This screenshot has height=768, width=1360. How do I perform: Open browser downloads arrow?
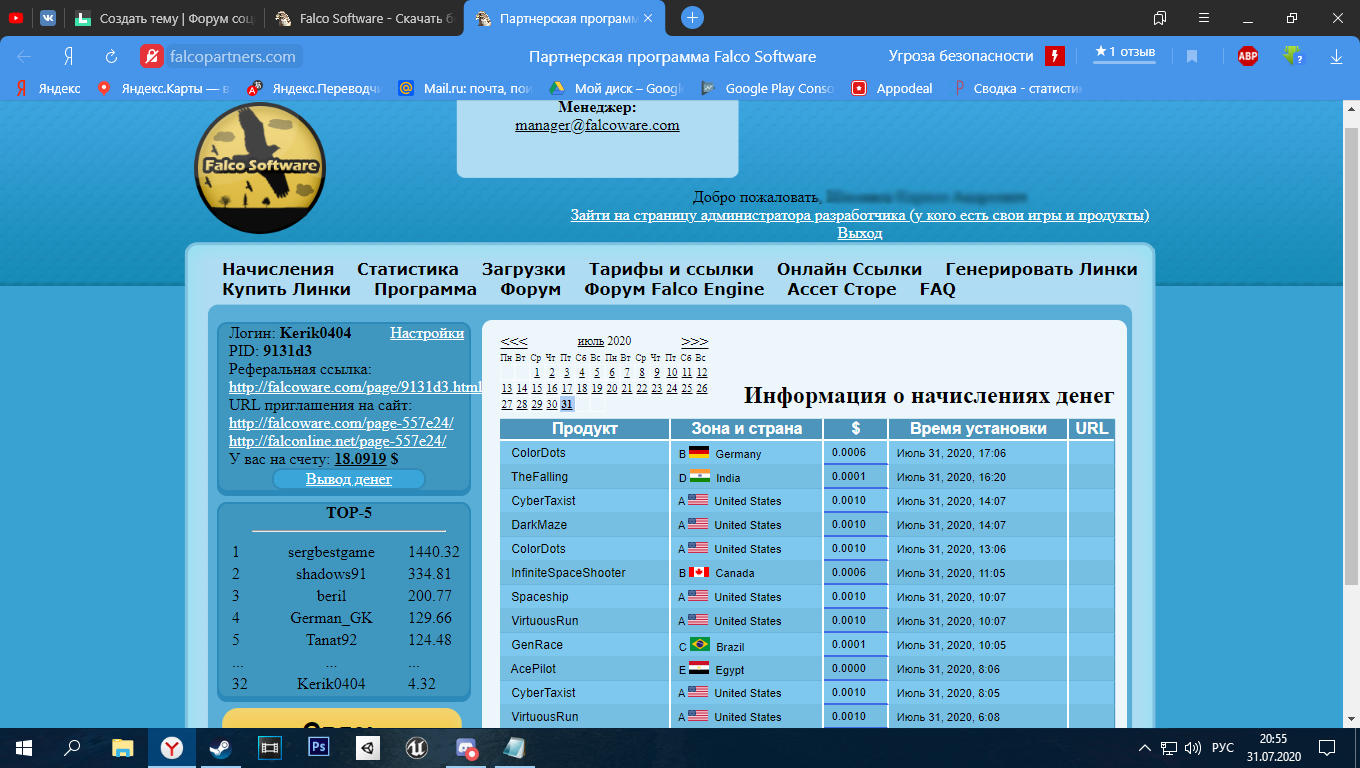1336,57
